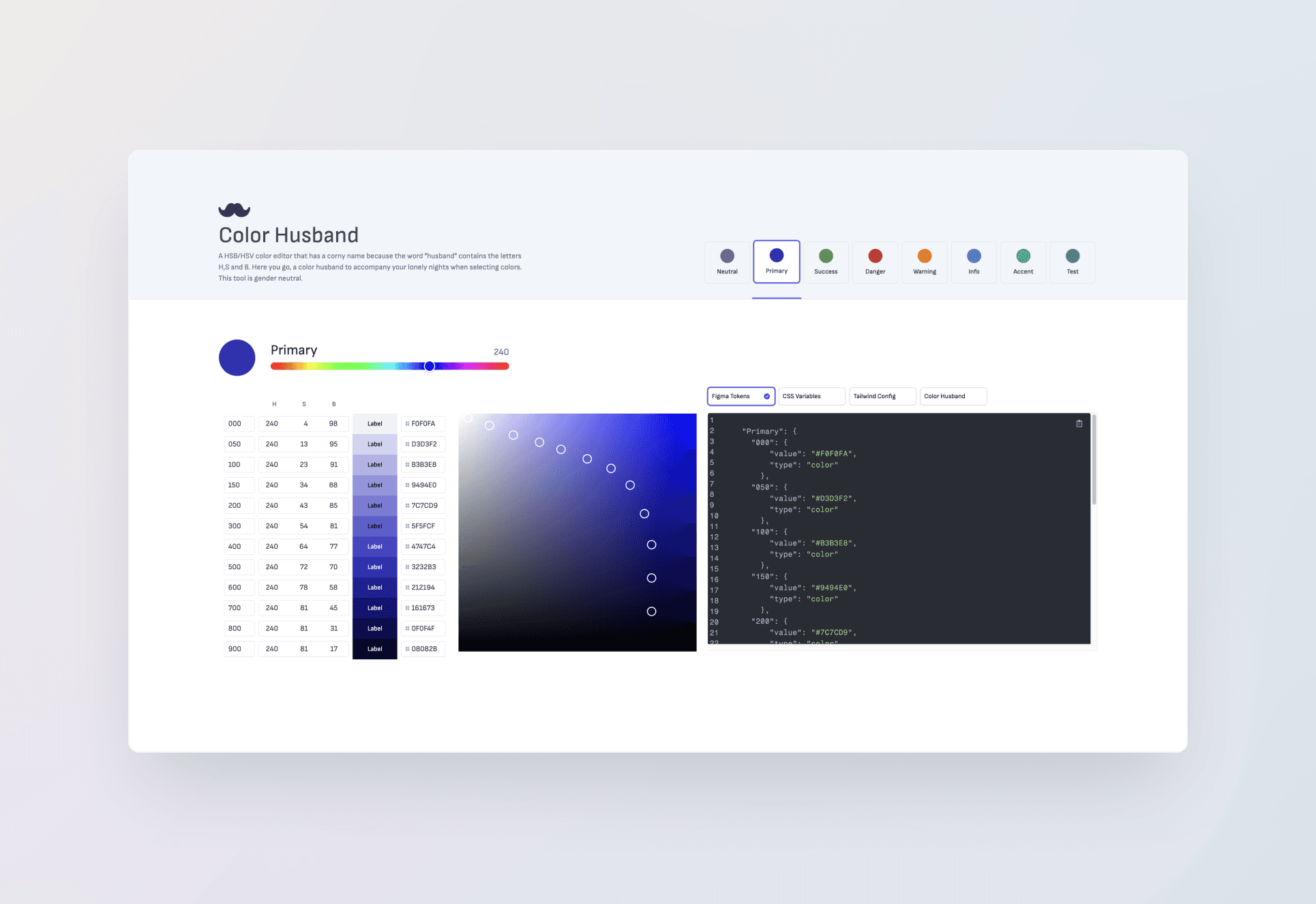Click the 900 shade name field
Image resolution: width=1316 pixels, height=904 pixels.
(239, 648)
